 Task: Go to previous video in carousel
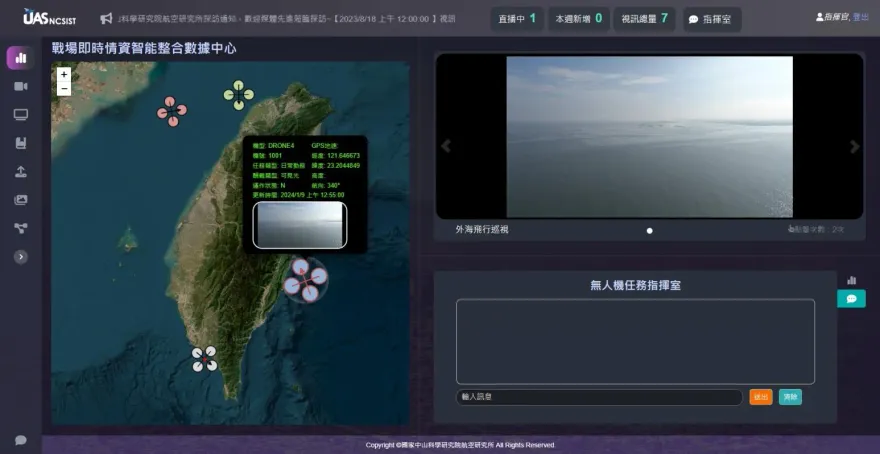446,147
